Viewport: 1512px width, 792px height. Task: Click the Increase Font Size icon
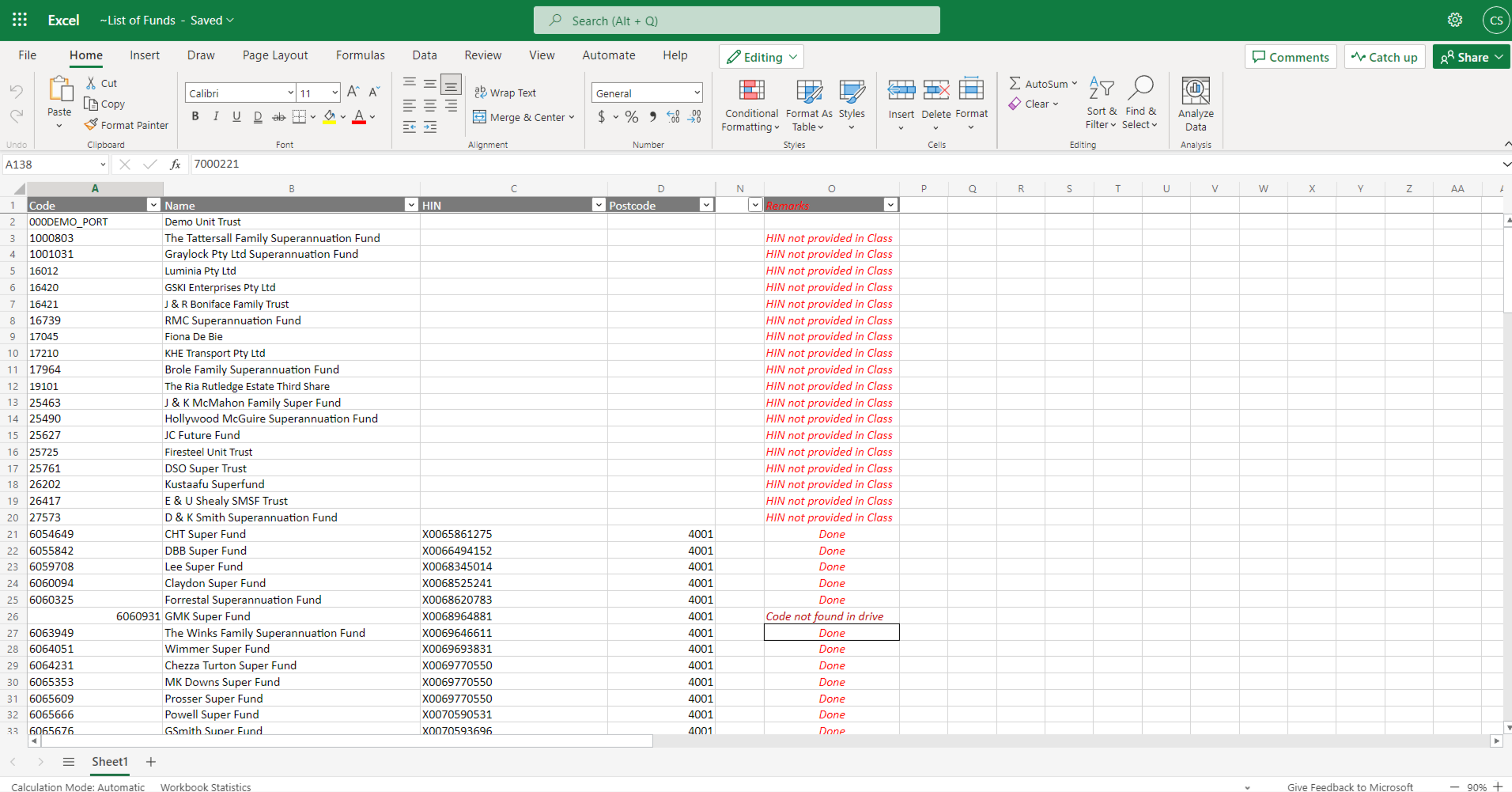click(x=353, y=93)
